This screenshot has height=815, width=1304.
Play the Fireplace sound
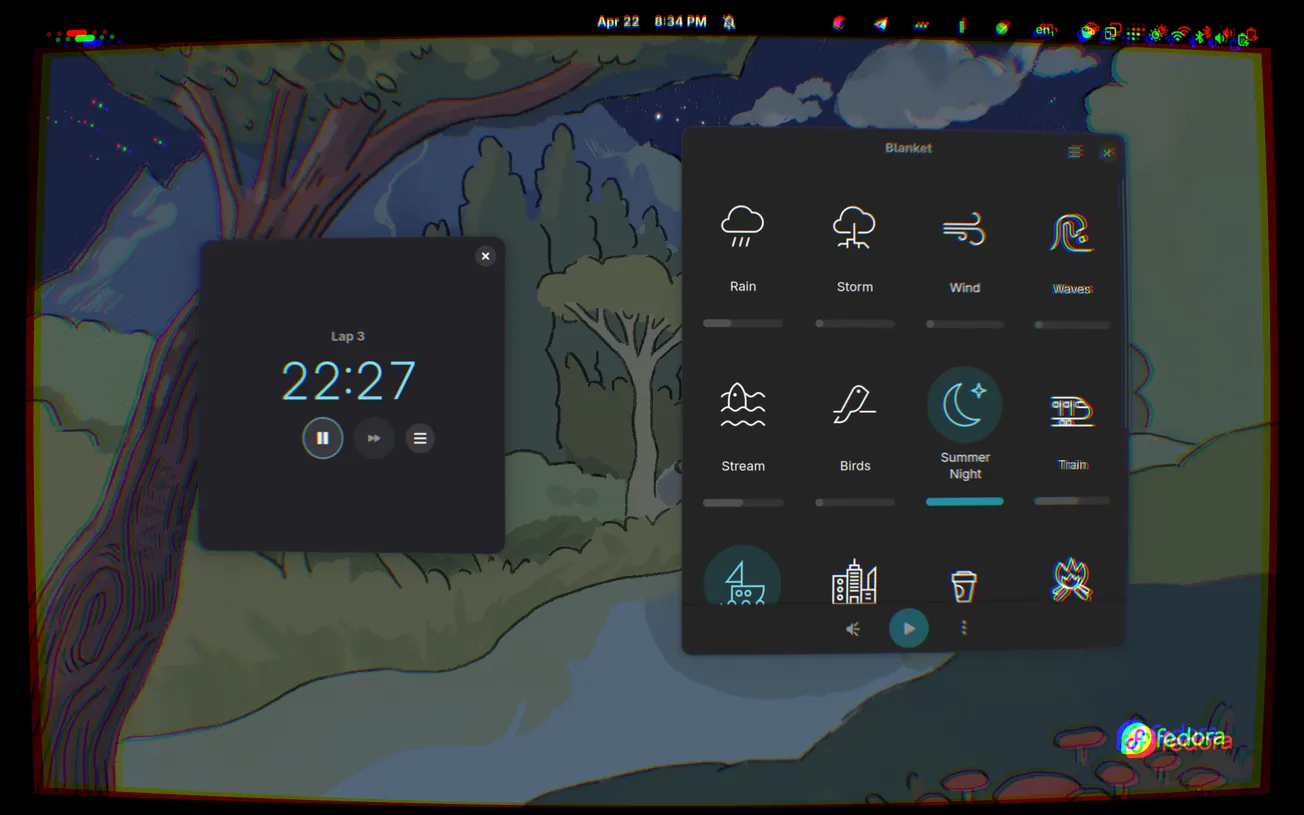[x=1071, y=578]
